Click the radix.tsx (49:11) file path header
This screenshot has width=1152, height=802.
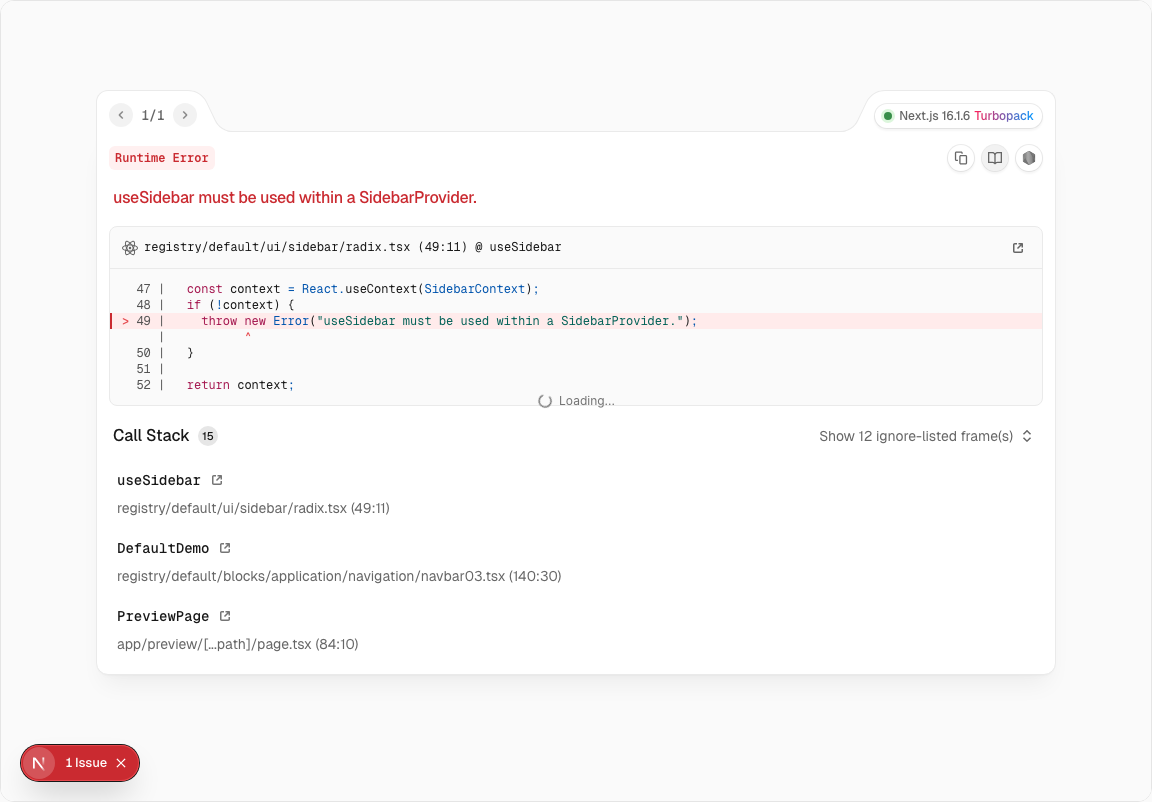[x=352, y=247]
